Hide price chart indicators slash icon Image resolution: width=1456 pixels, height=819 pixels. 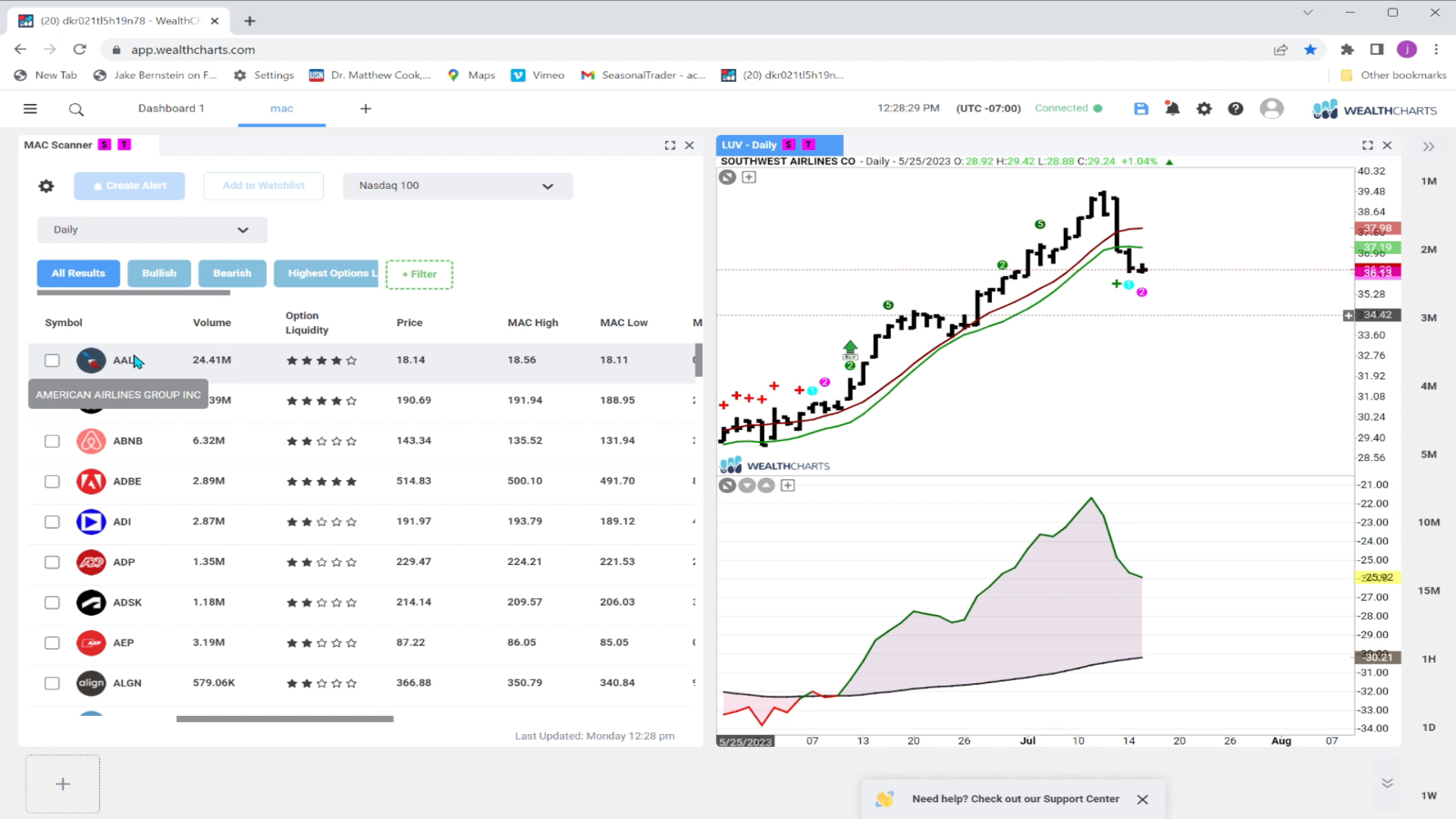click(727, 177)
